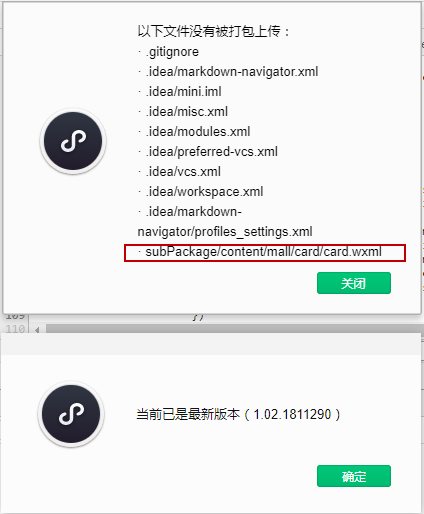Click the horizontal scrollbar track in the editor
This screenshot has height=514, width=424.
click(x=234, y=329)
